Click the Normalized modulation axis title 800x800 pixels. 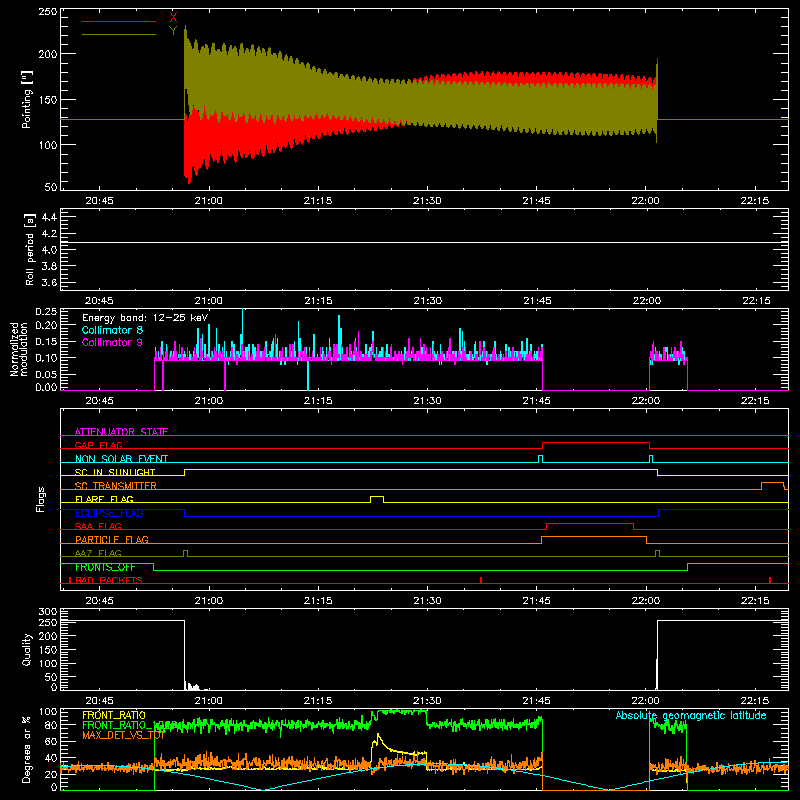pyautogui.click(x=19, y=349)
